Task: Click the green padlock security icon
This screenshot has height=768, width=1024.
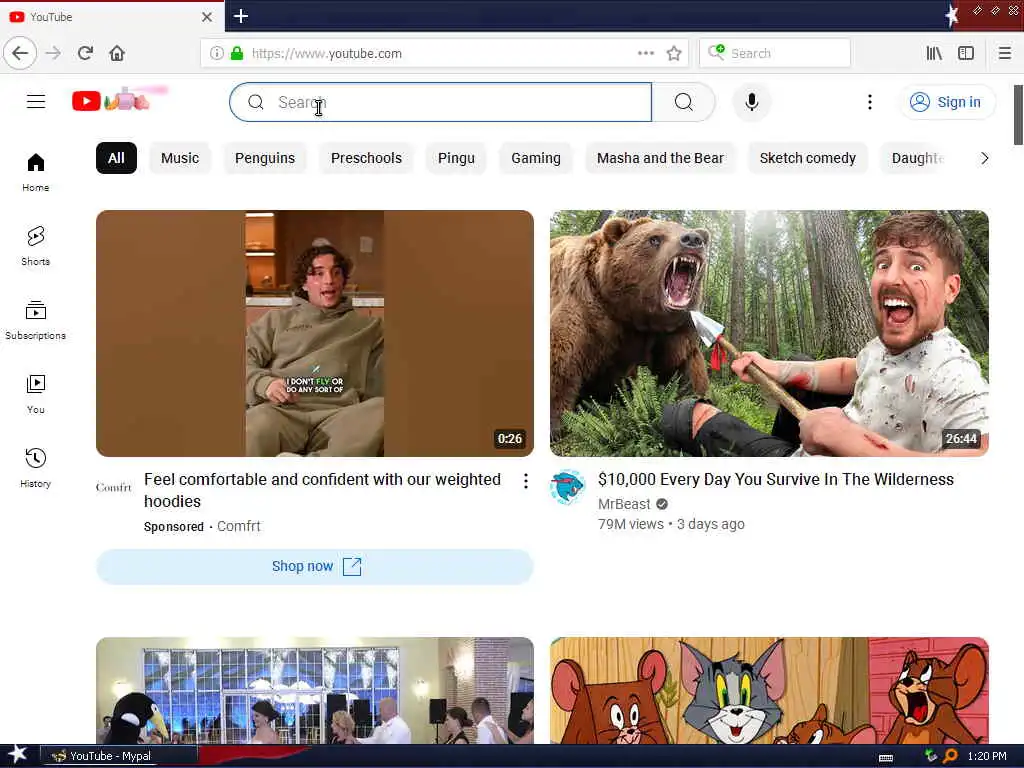Action: coord(237,53)
